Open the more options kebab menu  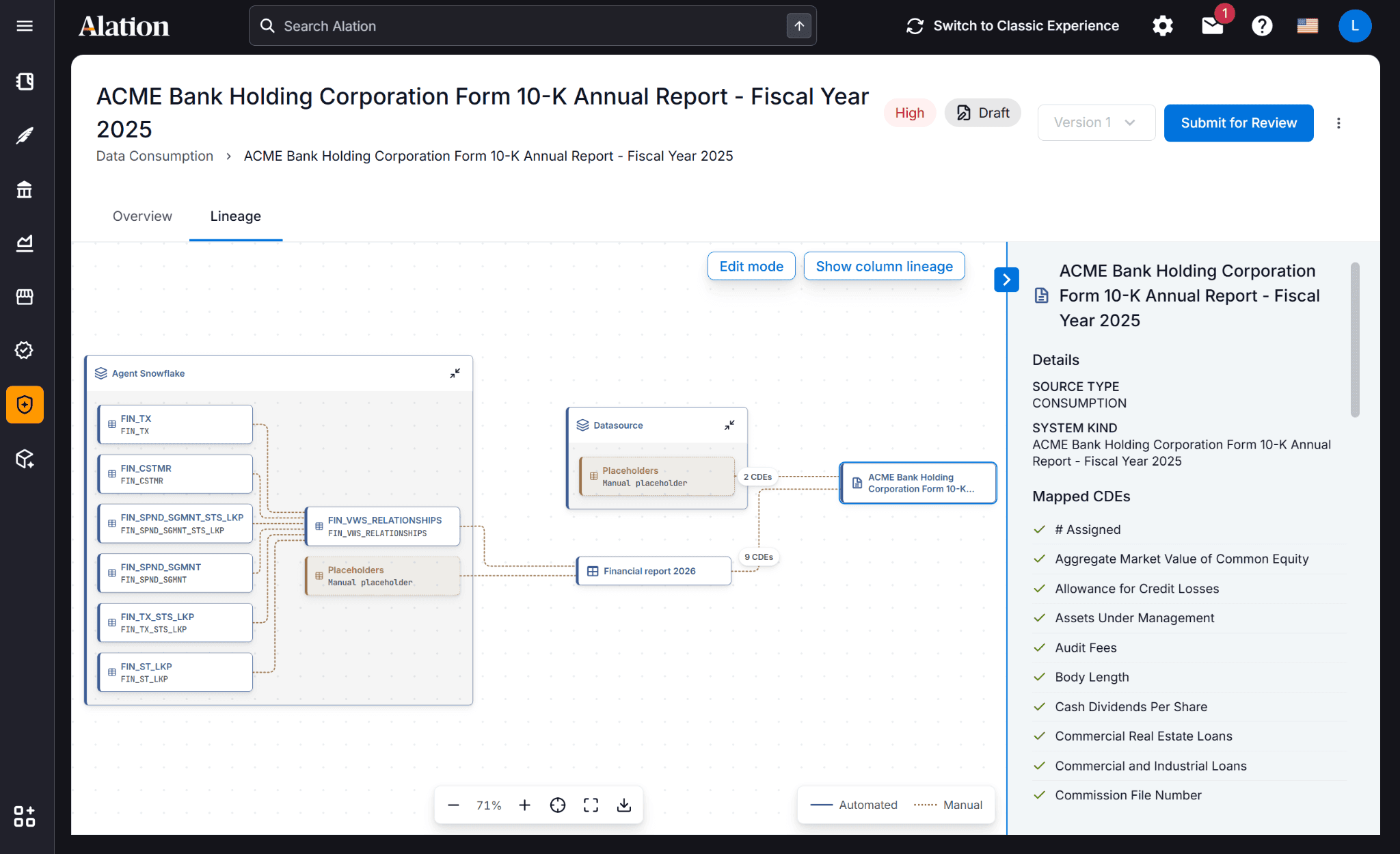[1338, 123]
